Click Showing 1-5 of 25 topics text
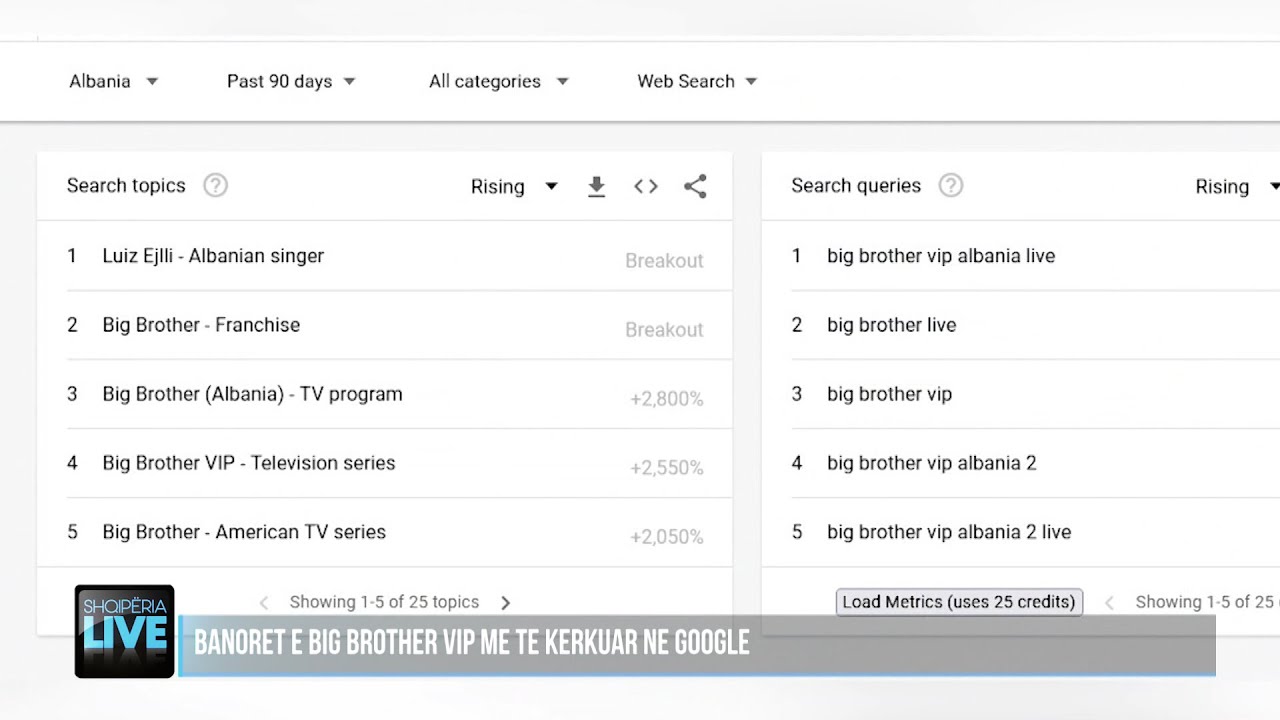Screen dimensions: 1280x720 (384, 602)
